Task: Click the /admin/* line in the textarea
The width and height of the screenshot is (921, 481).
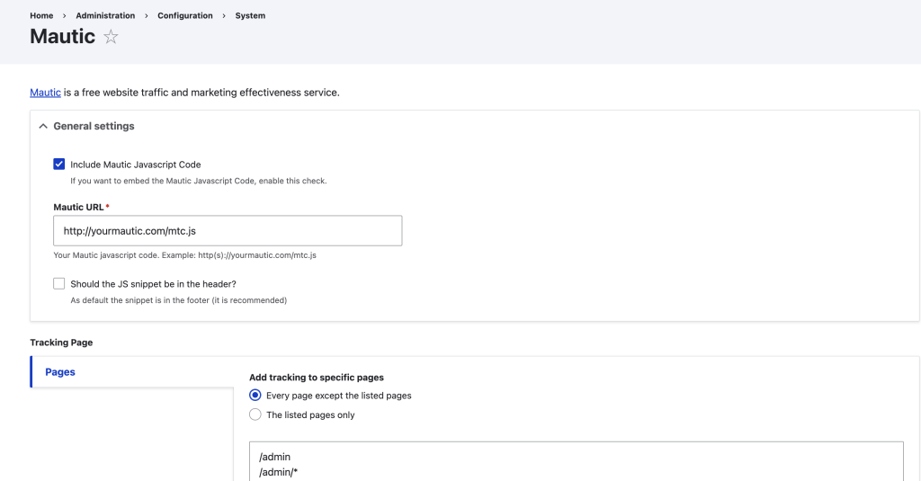Action: [x=278, y=472]
